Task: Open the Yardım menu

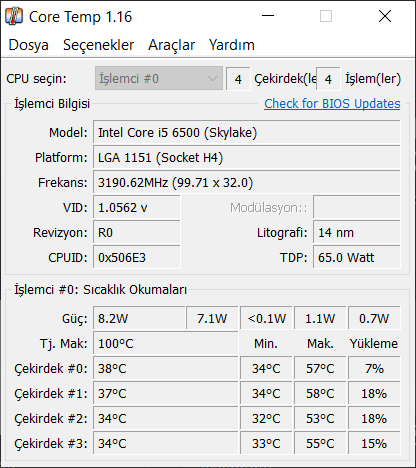Action: 232,45
